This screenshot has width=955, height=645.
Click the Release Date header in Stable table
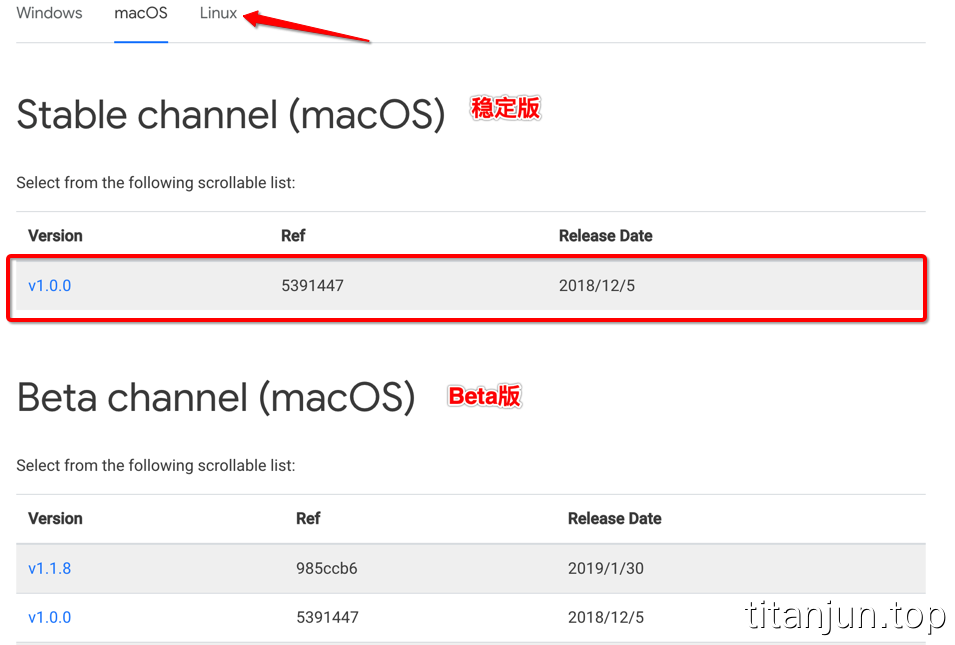pyautogui.click(x=606, y=236)
